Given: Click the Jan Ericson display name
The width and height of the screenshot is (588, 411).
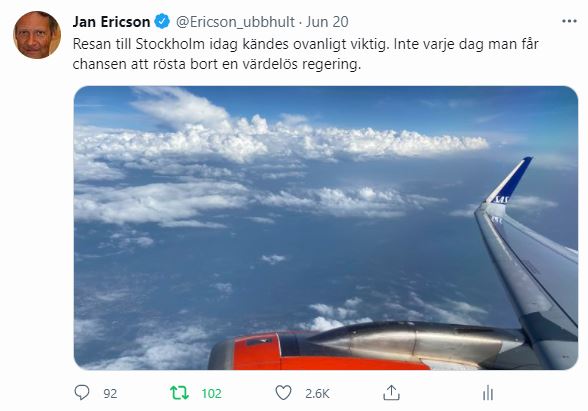Looking at the screenshot, I should tap(111, 22).
